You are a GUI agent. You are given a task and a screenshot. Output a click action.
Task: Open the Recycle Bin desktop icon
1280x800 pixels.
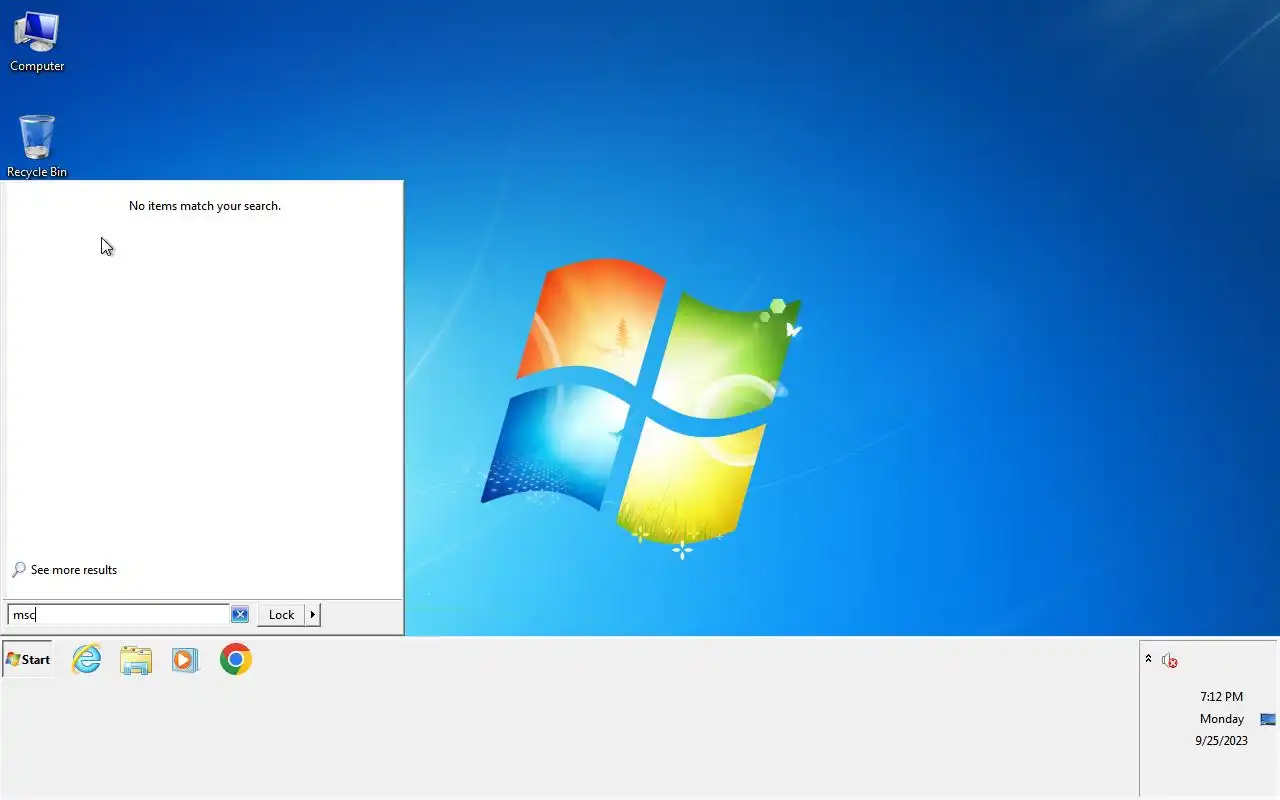[37, 146]
